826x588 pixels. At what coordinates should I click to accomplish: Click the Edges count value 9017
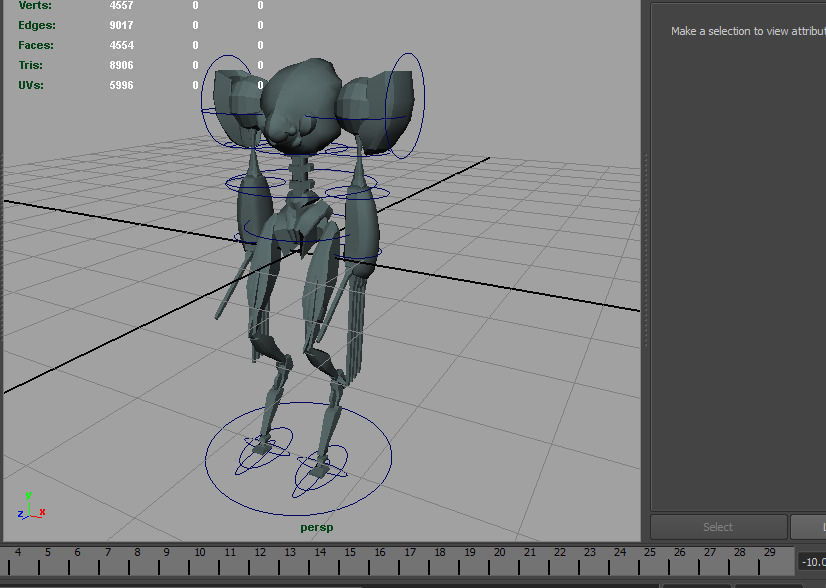[x=122, y=25]
